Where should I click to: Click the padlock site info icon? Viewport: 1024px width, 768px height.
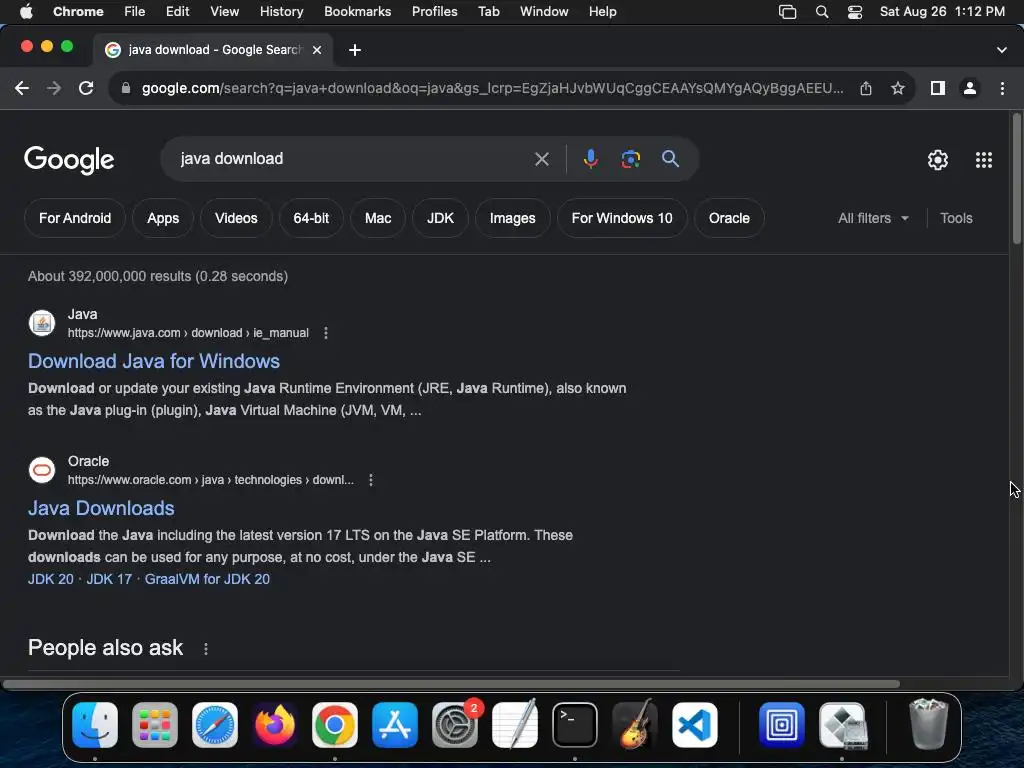click(x=126, y=88)
